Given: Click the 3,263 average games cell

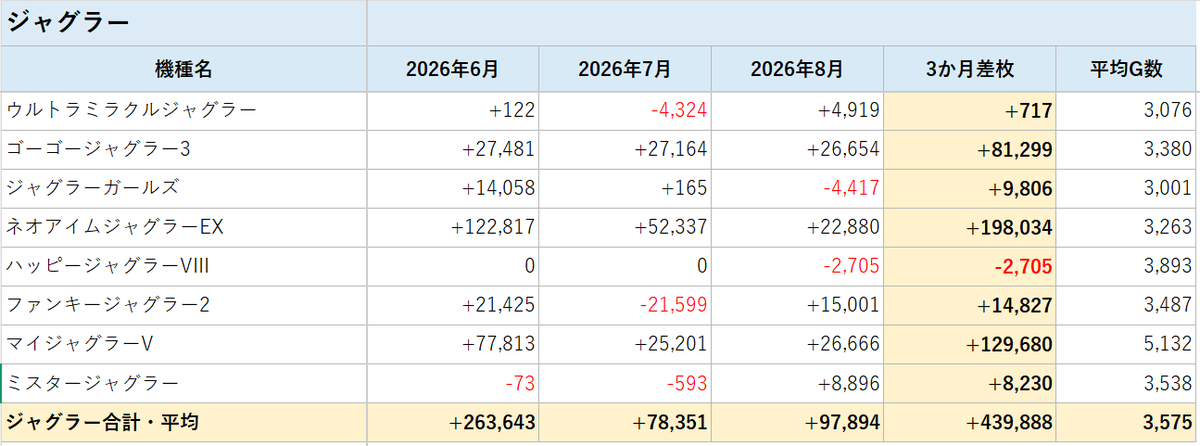Looking at the screenshot, I should click(x=1128, y=228).
